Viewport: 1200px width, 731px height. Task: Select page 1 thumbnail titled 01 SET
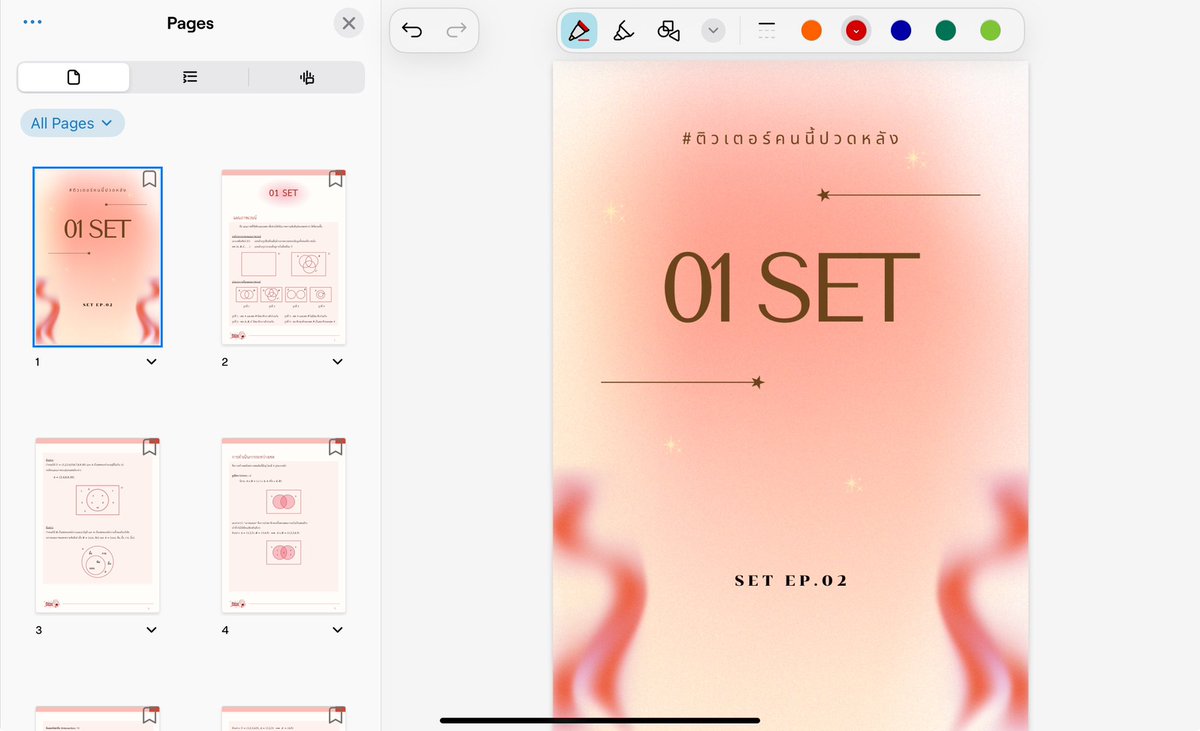[x=98, y=257]
